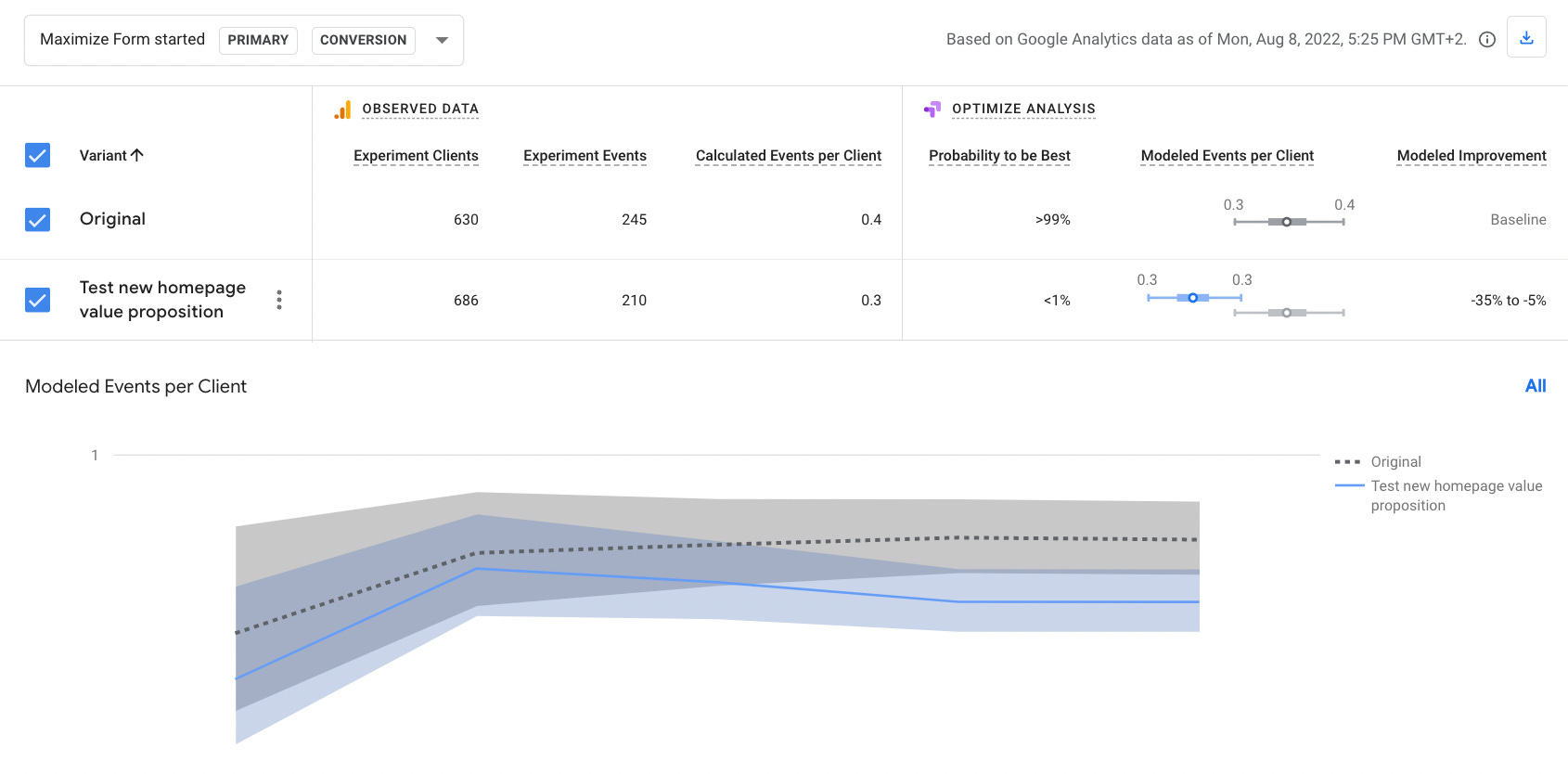Viewport: 1568px width, 774px height.
Task: Toggle the select-all Variant checkbox
Action: (x=37, y=155)
